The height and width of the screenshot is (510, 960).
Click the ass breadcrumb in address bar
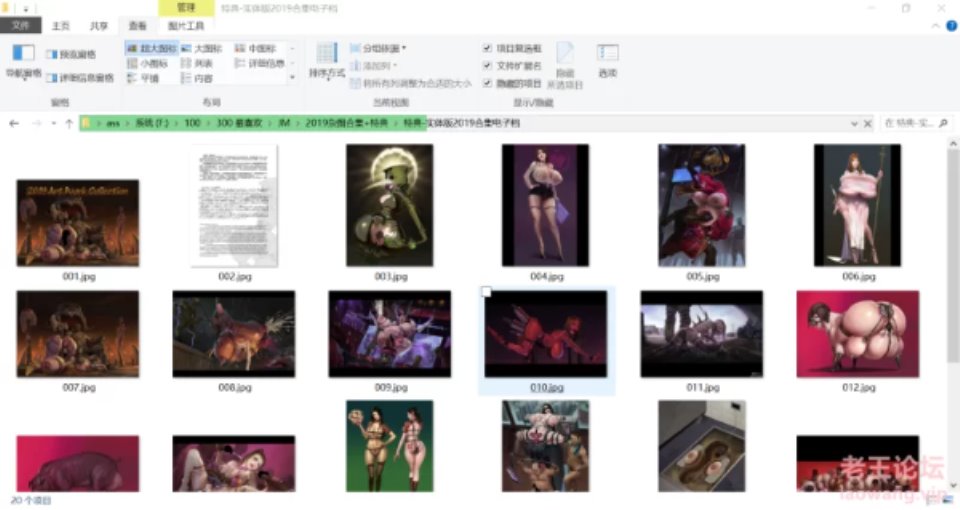click(x=113, y=123)
